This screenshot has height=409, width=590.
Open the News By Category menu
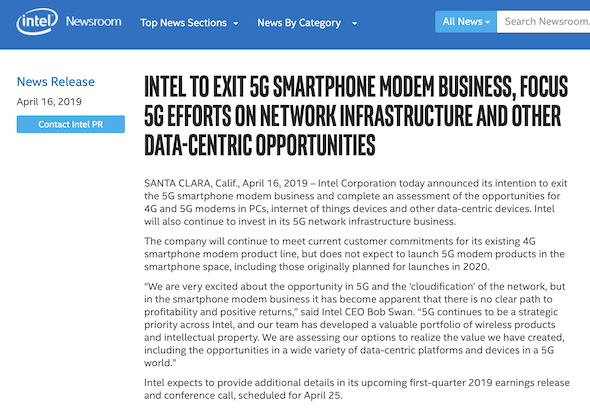[299, 23]
